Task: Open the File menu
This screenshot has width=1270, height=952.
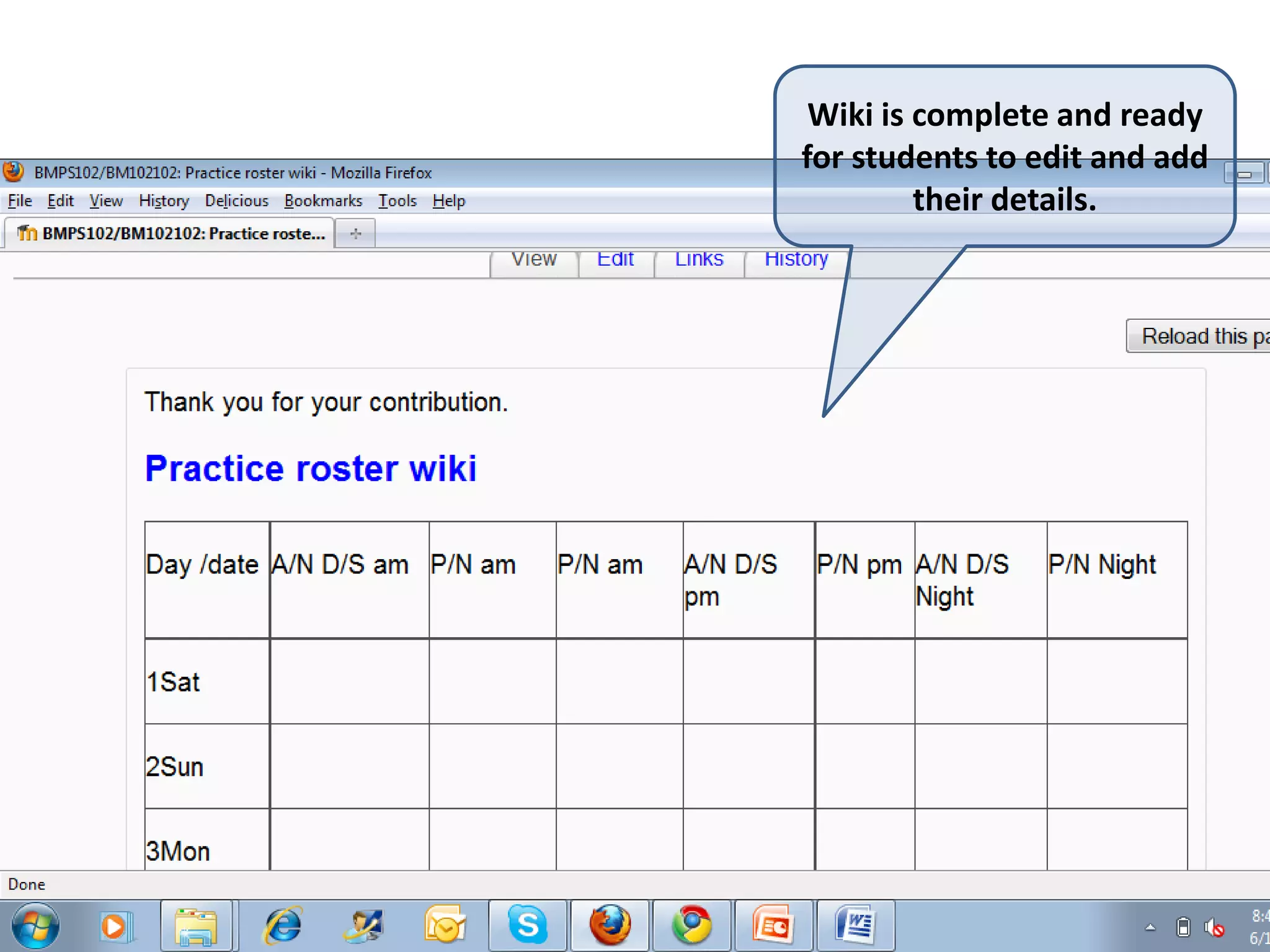Action: tap(19, 201)
